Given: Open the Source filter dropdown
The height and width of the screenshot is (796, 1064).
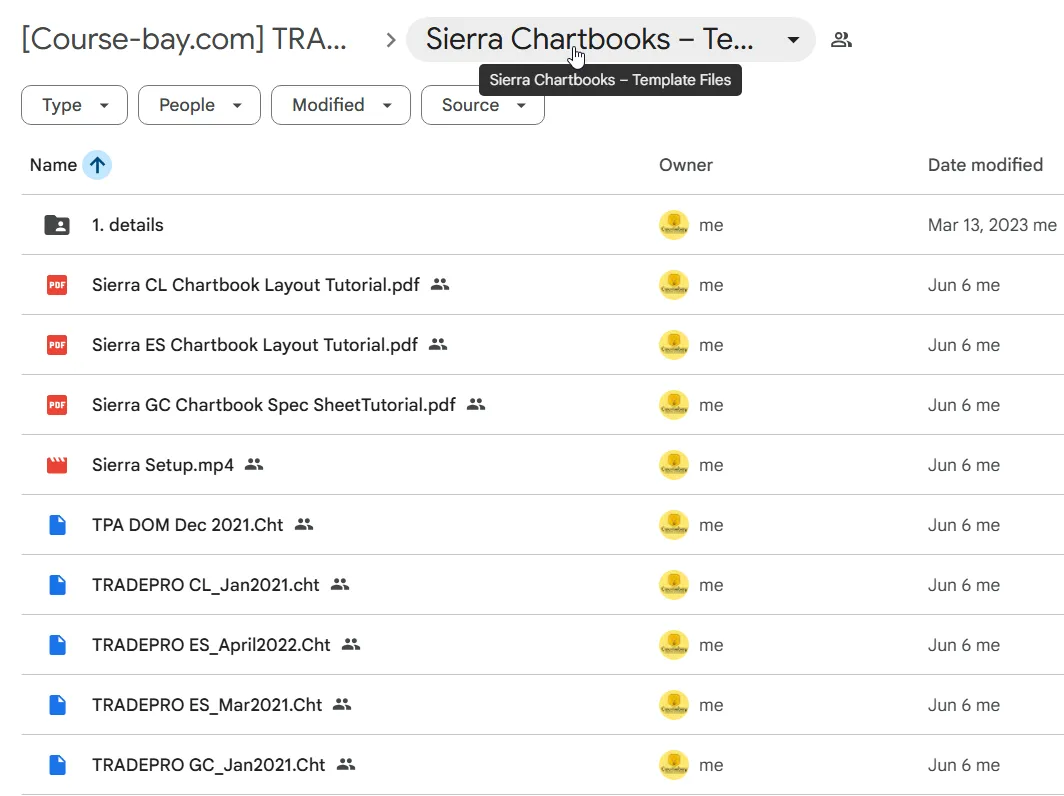Looking at the screenshot, I should pyautogui.click(x=482, y=105).
